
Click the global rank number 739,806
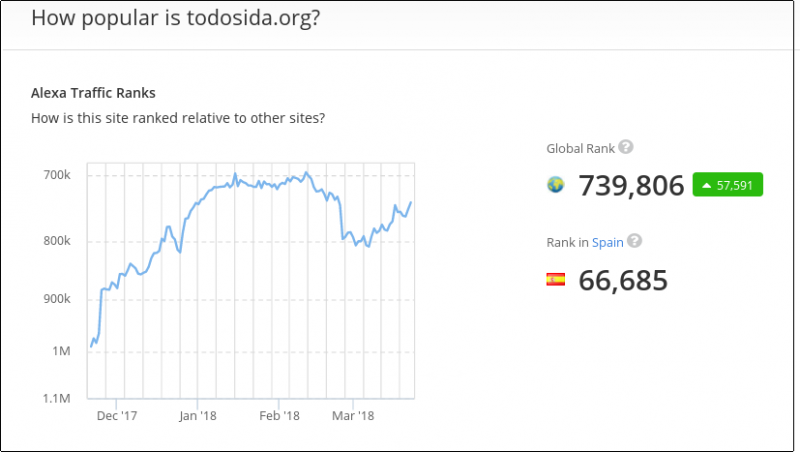[x=631, y=186]
